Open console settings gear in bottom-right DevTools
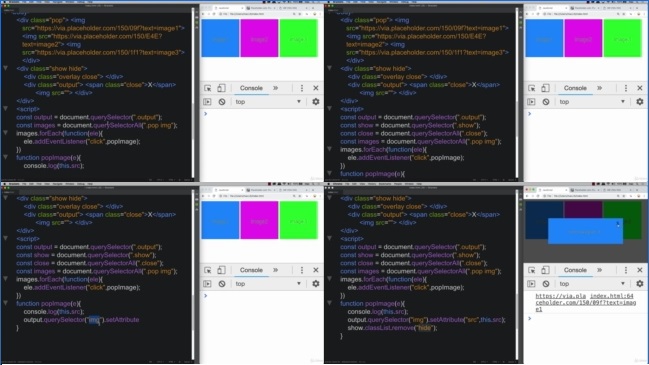Viewport: 649px width, 365px height. click(640, 284)
